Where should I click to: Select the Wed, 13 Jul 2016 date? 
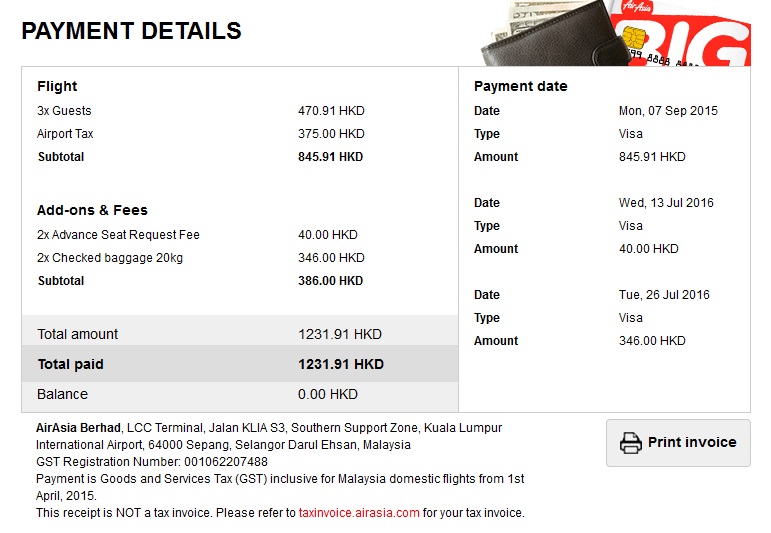pyautogui.click(x=666, y=203)
